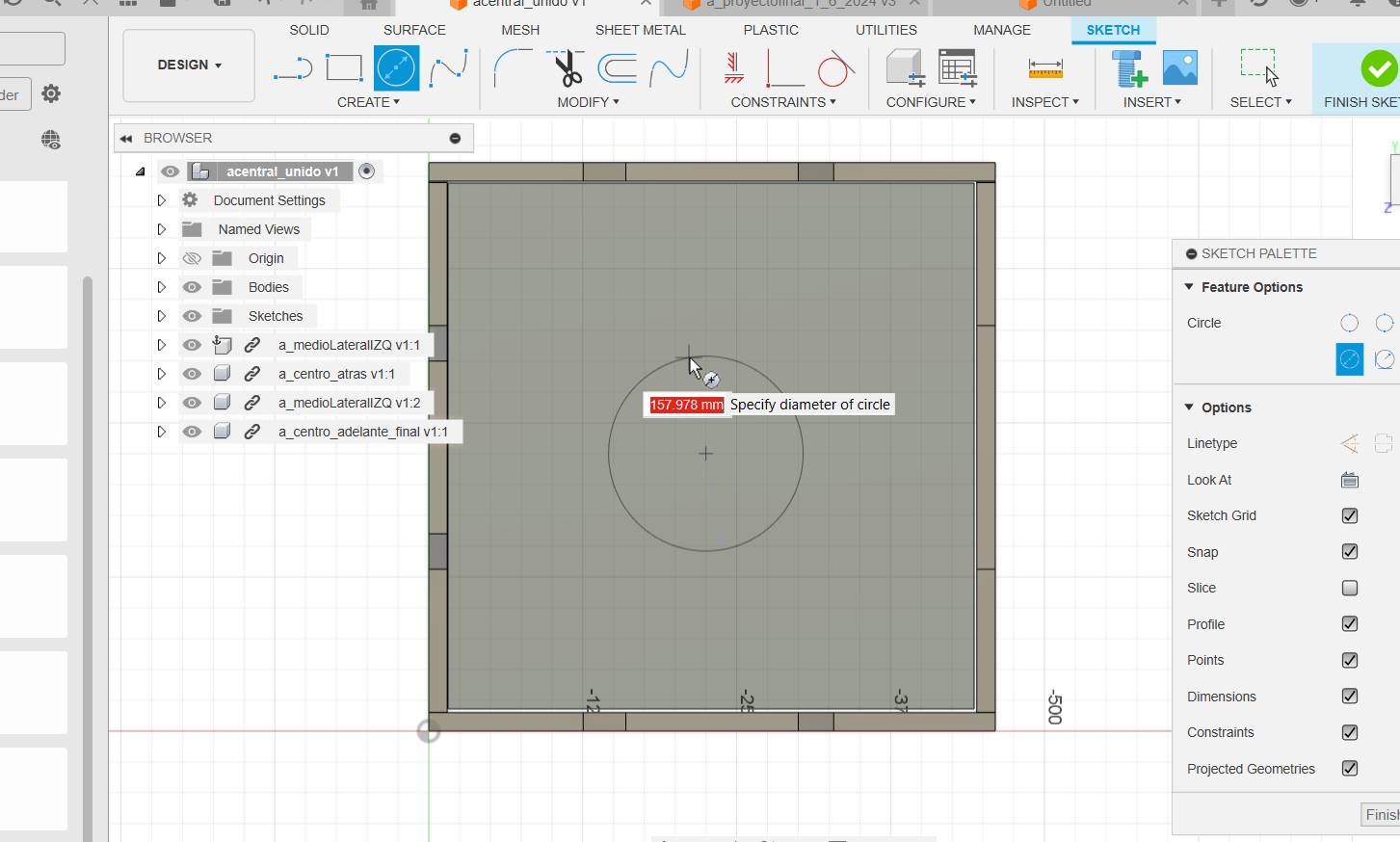The width and height of the screenshot is (1400, 842).
Task: Choose 2-Tangent Circle option in palette
Action: 1385,359
